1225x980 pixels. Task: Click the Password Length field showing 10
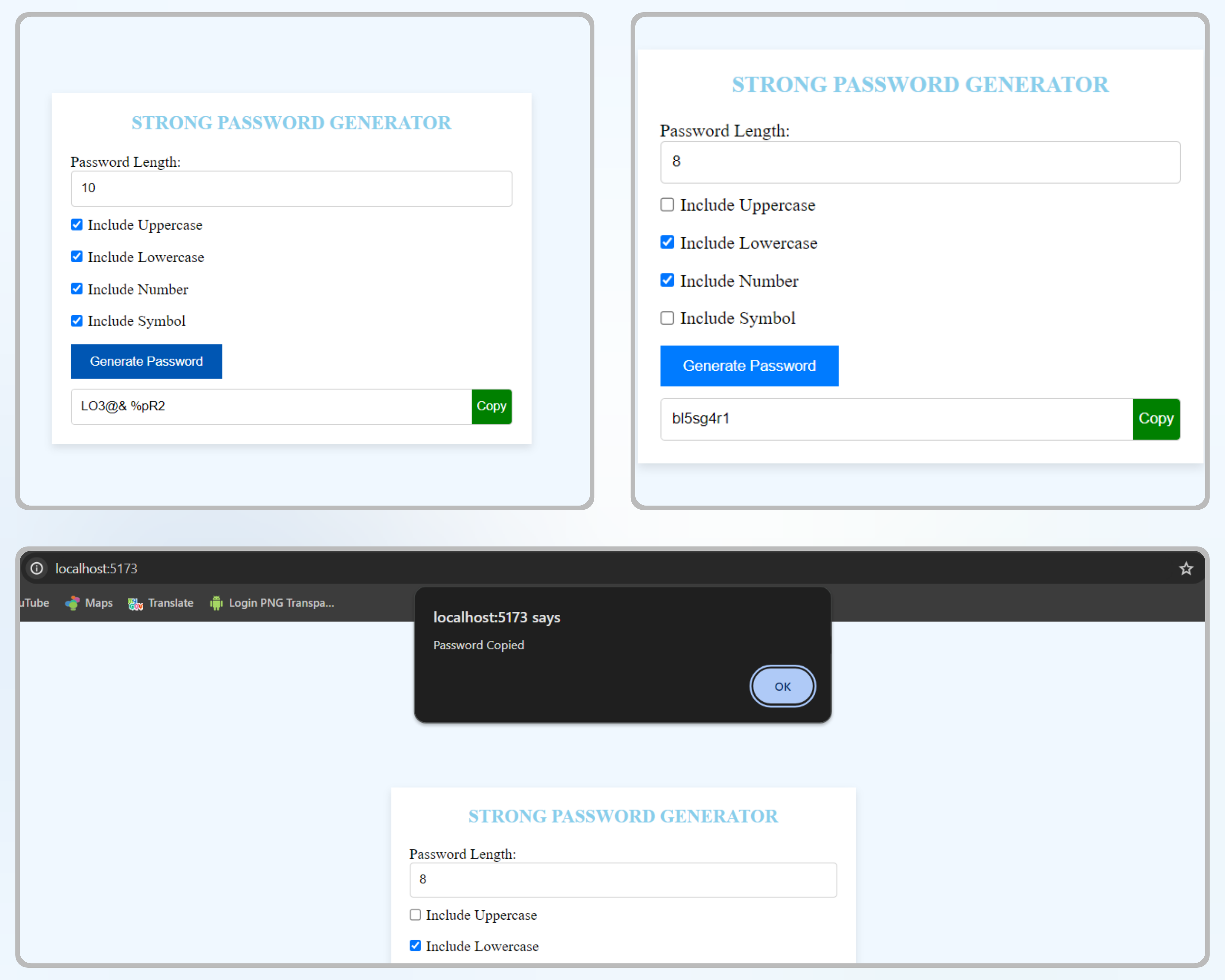(x=292, y=189)
